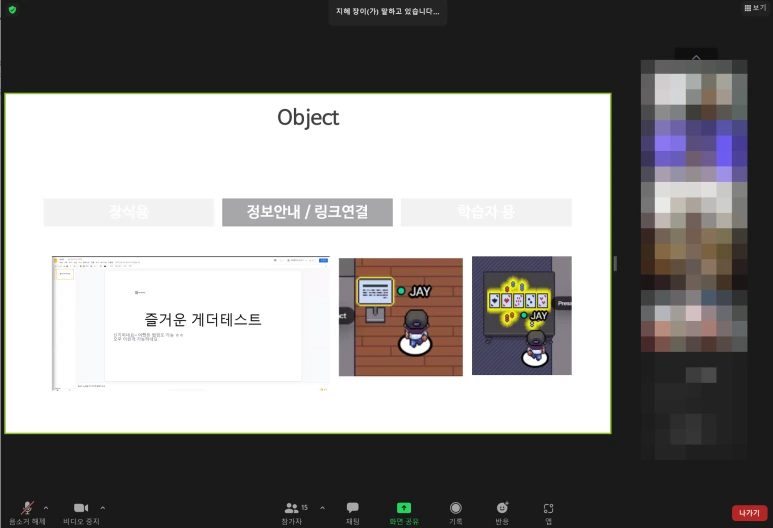Image resolution: width=773 pixels, height=528 pixels.
Task: Expand video options arrow beside camera
Action: (x=103, y=507)
